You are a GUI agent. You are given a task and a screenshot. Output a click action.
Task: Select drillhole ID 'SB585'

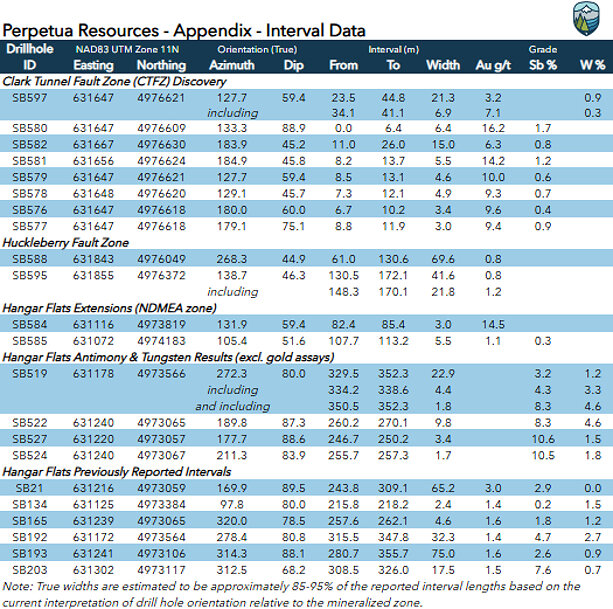click(x=30, y=341)
